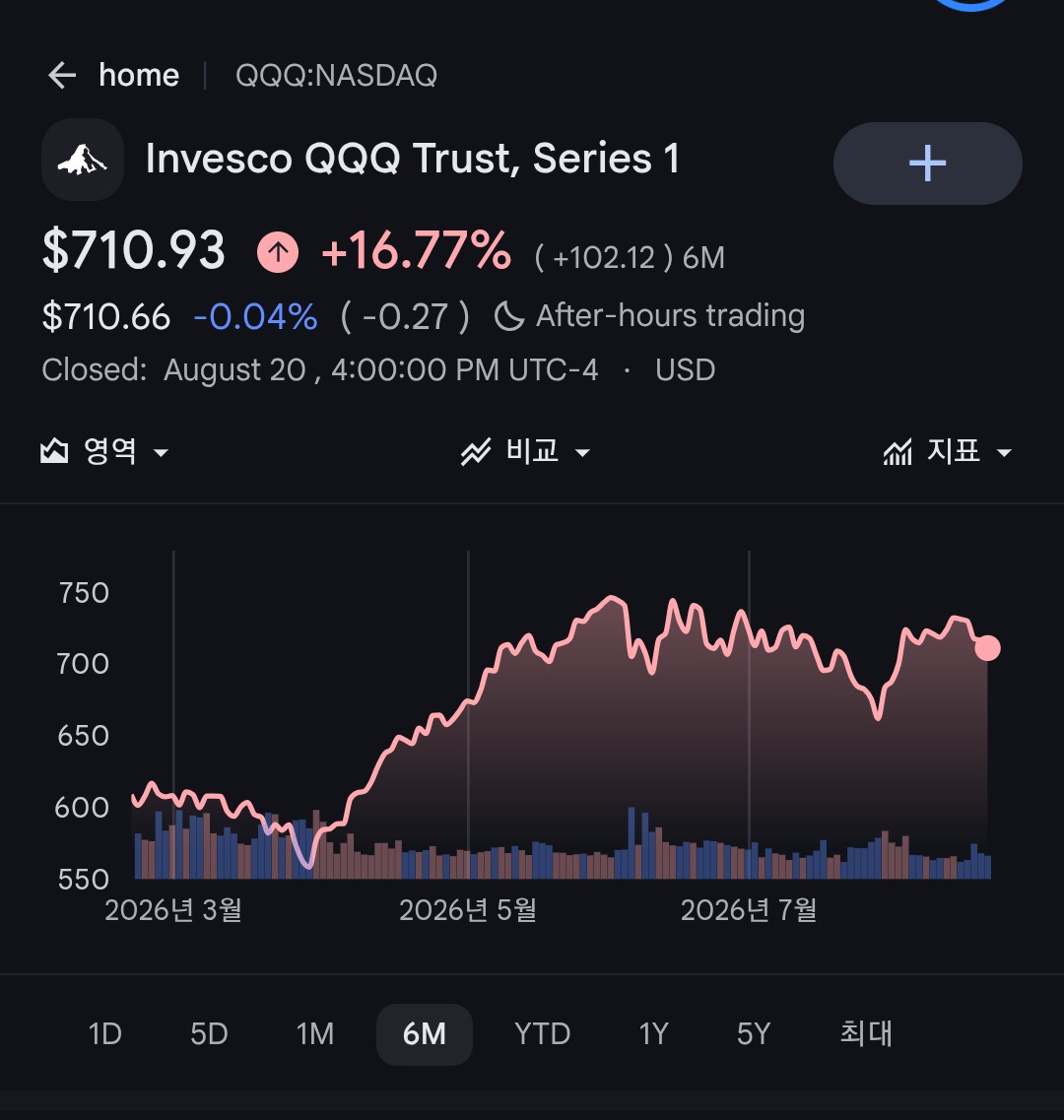This screenshot has height=1120, width=1064.
Task: Switch to the 1D range tab
Action: point(105,1033)
